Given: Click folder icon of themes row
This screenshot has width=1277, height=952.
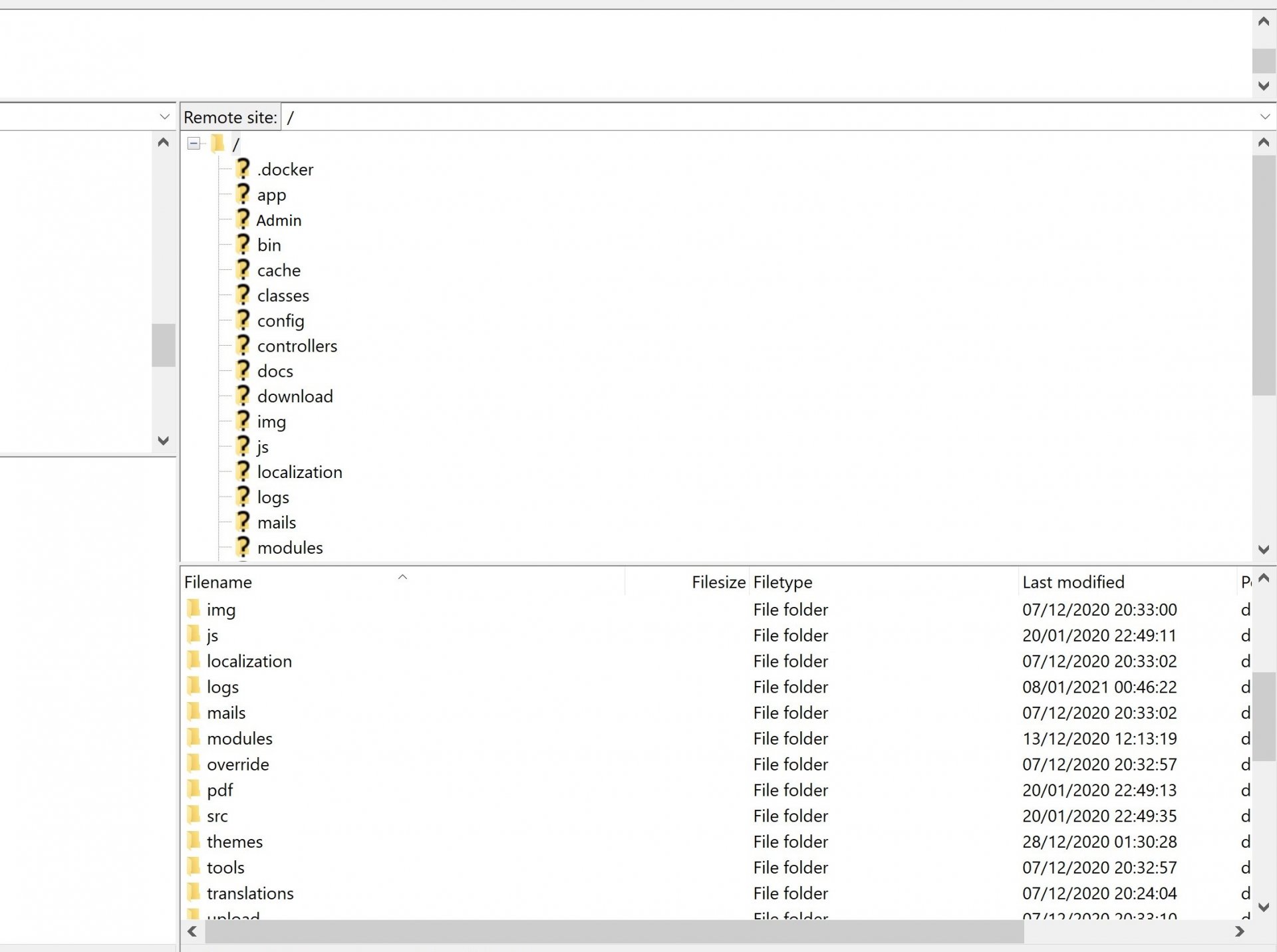Looking at the screenshot, I should [x=194, y=841].
